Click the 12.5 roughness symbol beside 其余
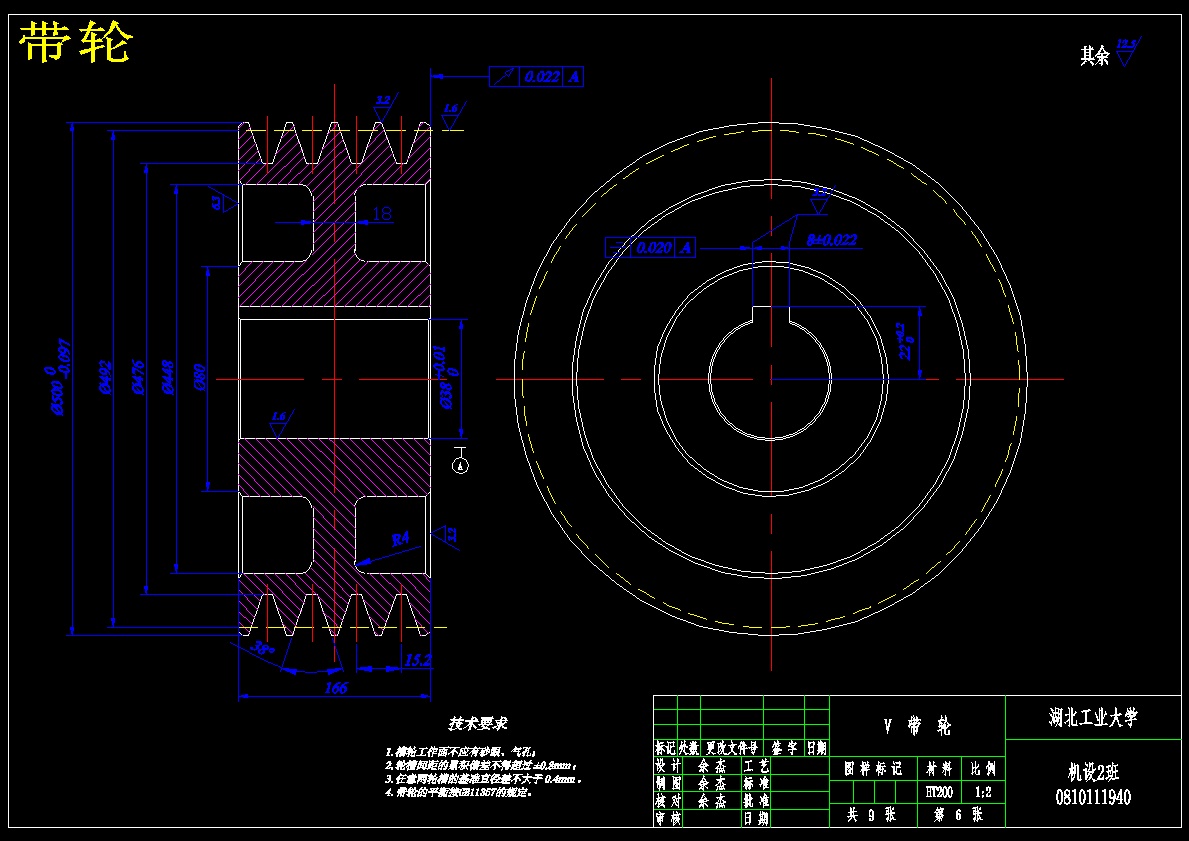This screenshot has height=841, width=1189. pyautogui.click(x=1128, y=52)
